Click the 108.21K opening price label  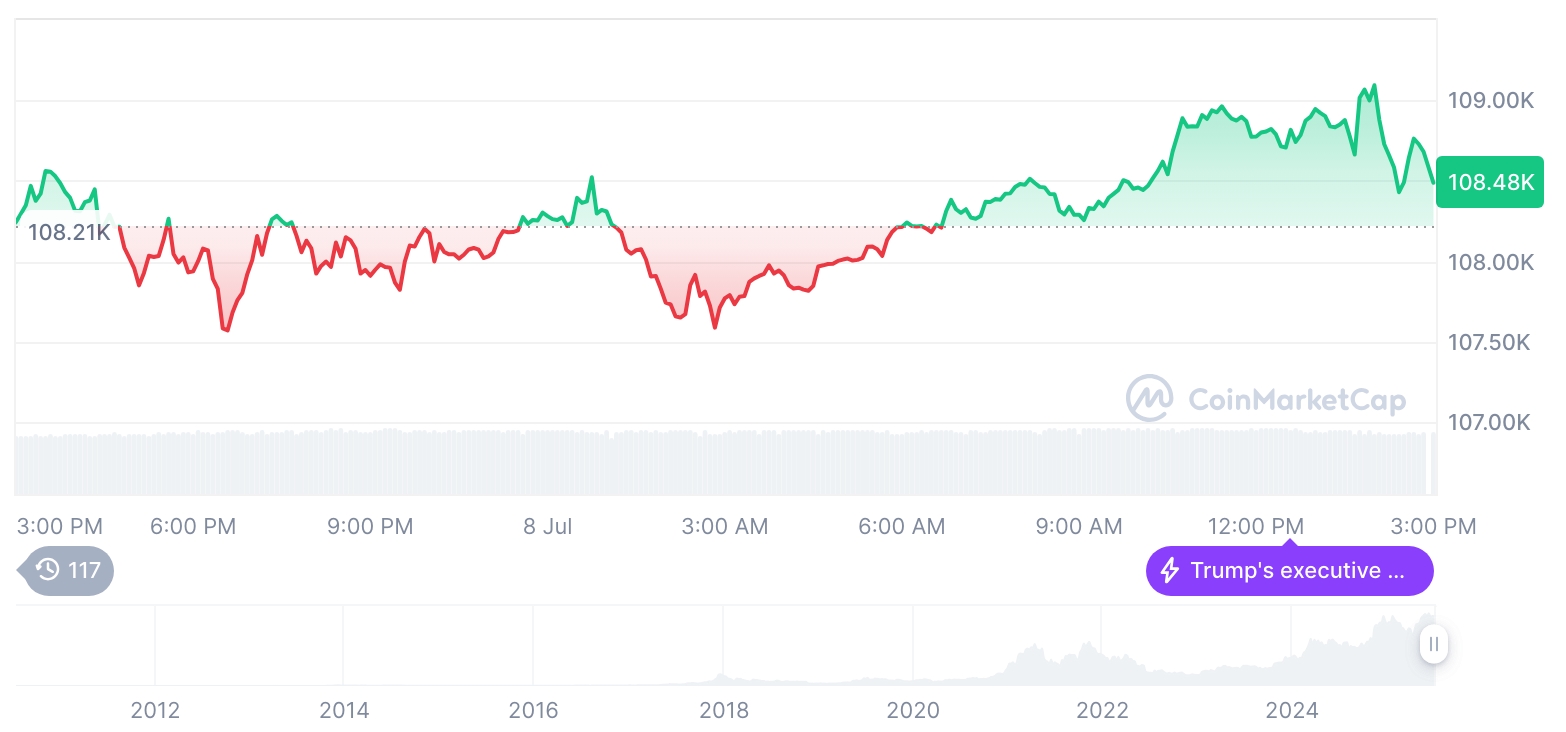pos(68,233)
